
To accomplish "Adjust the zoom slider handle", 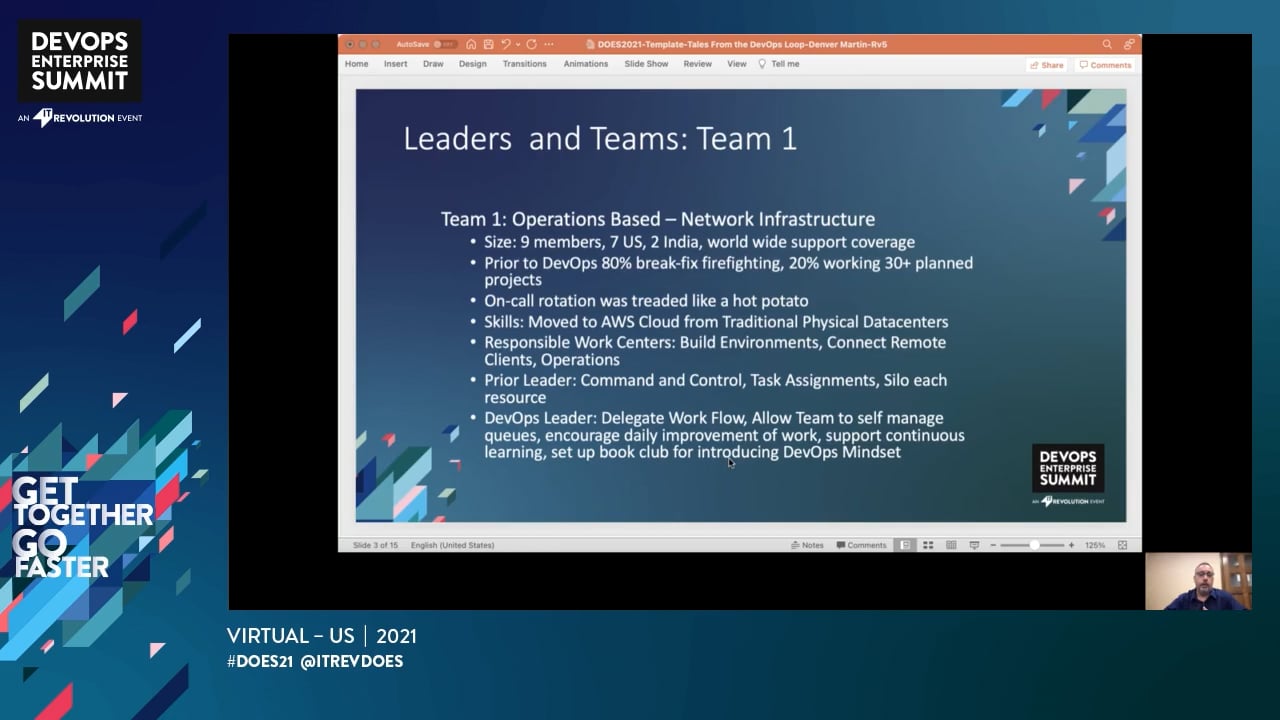I will coord(1034,545).
